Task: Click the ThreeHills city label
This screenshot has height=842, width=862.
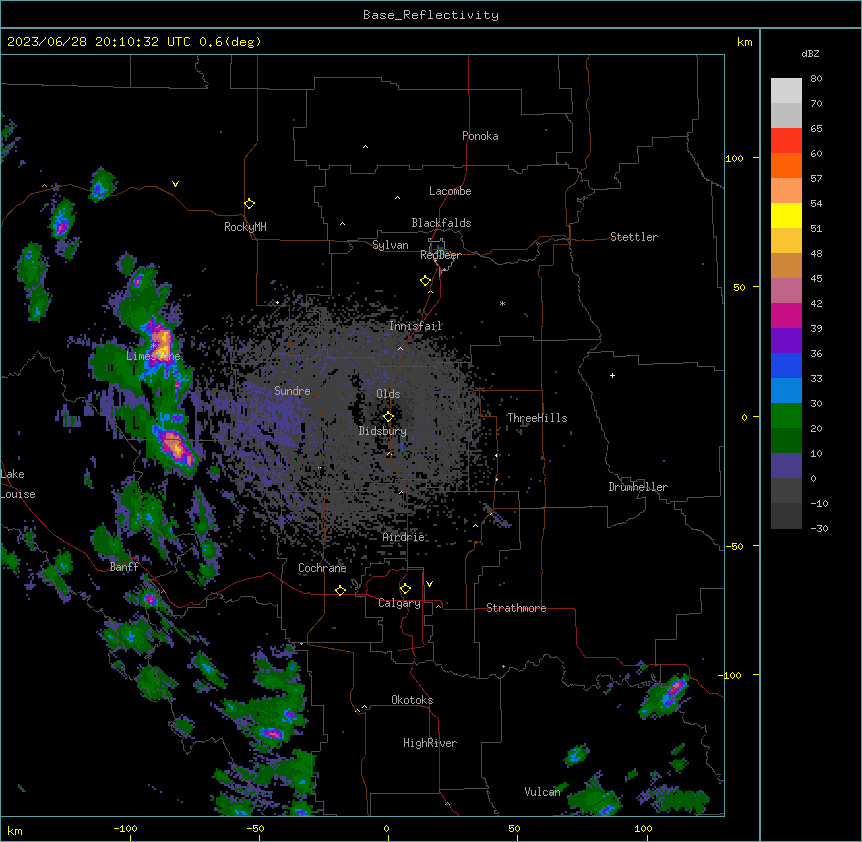Action: tap(537, 418)
